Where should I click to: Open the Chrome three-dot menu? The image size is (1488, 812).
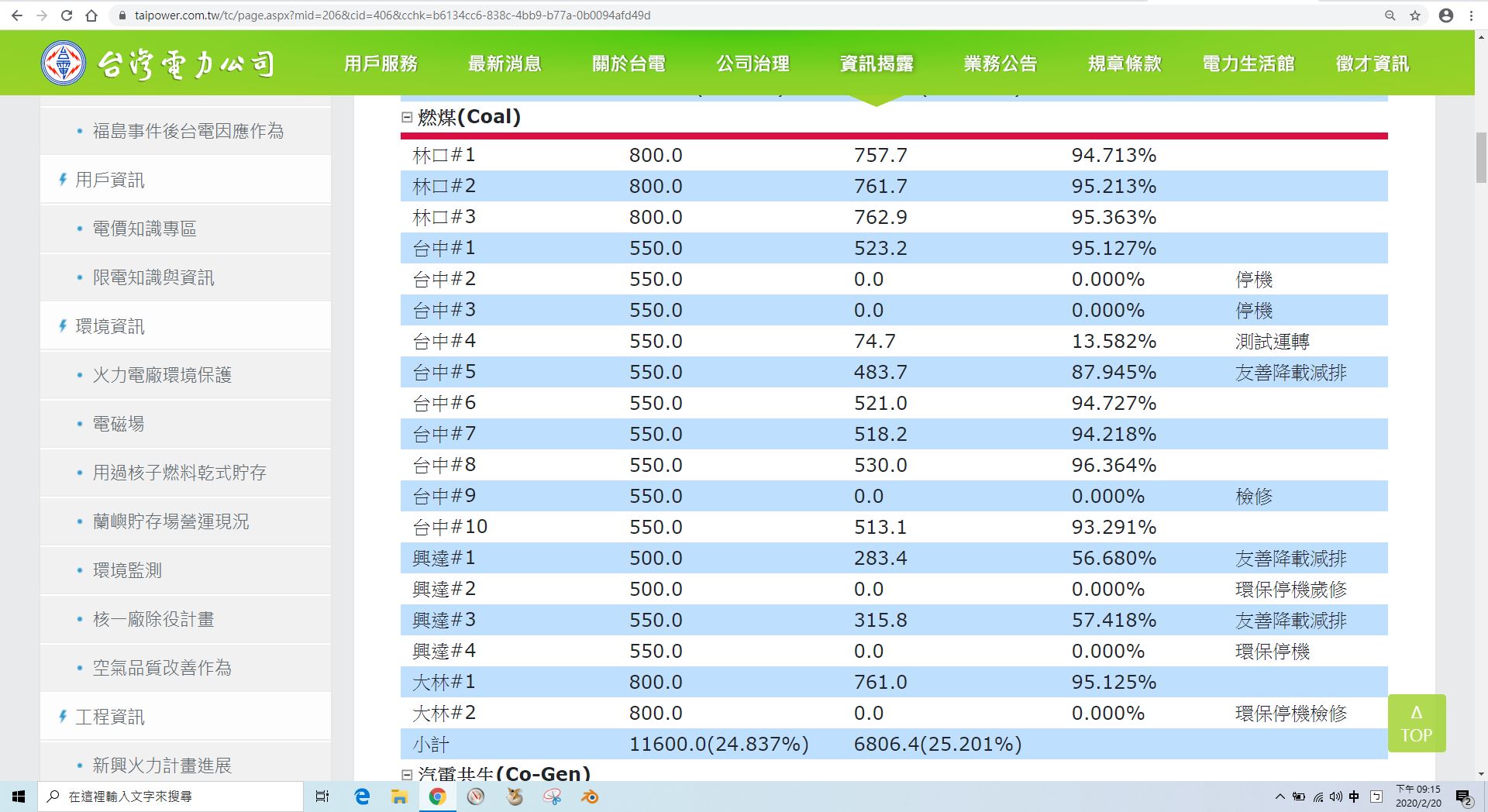[1471, 15]
